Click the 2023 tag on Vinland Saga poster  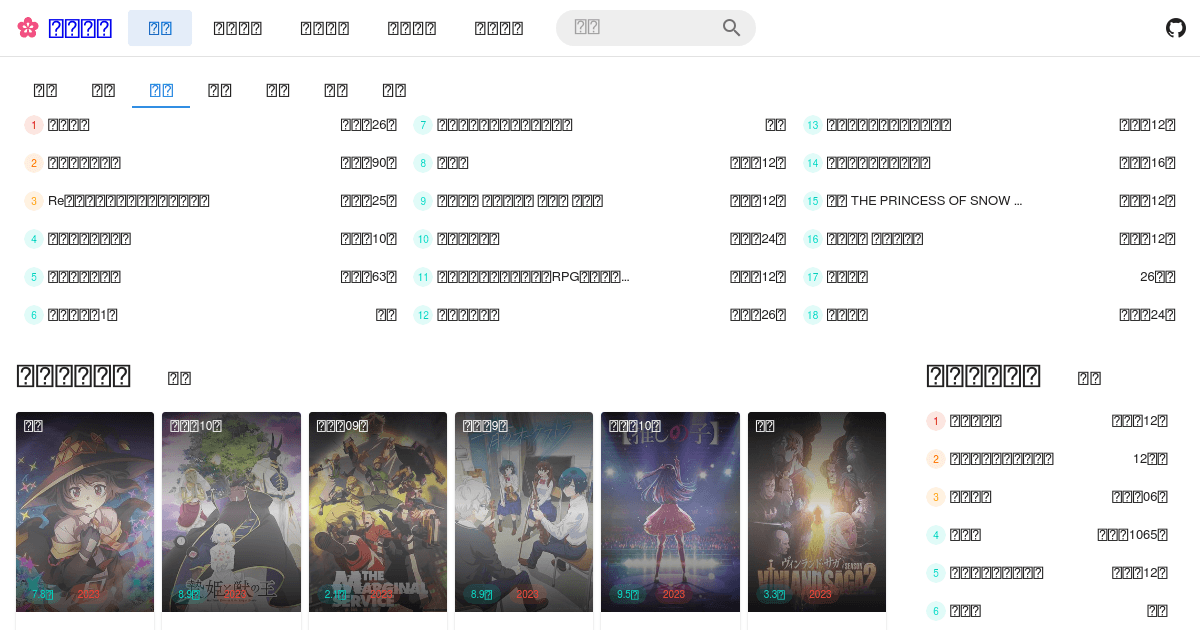820,594
